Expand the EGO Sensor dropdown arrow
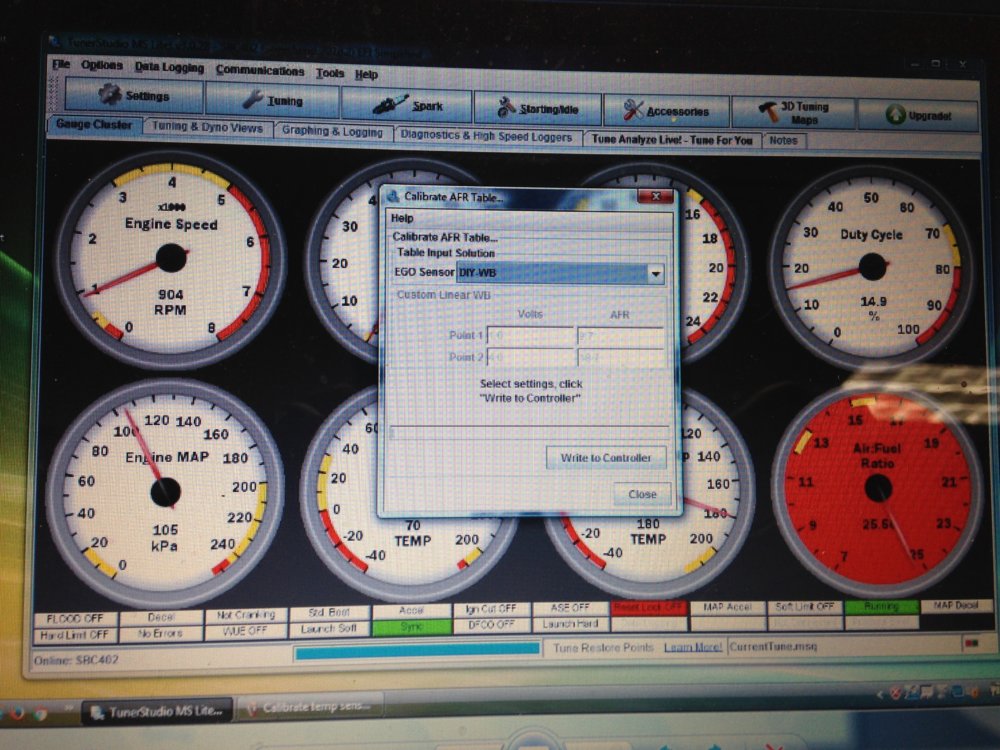This screenshot has height=750, width=1000. point(655,274)
